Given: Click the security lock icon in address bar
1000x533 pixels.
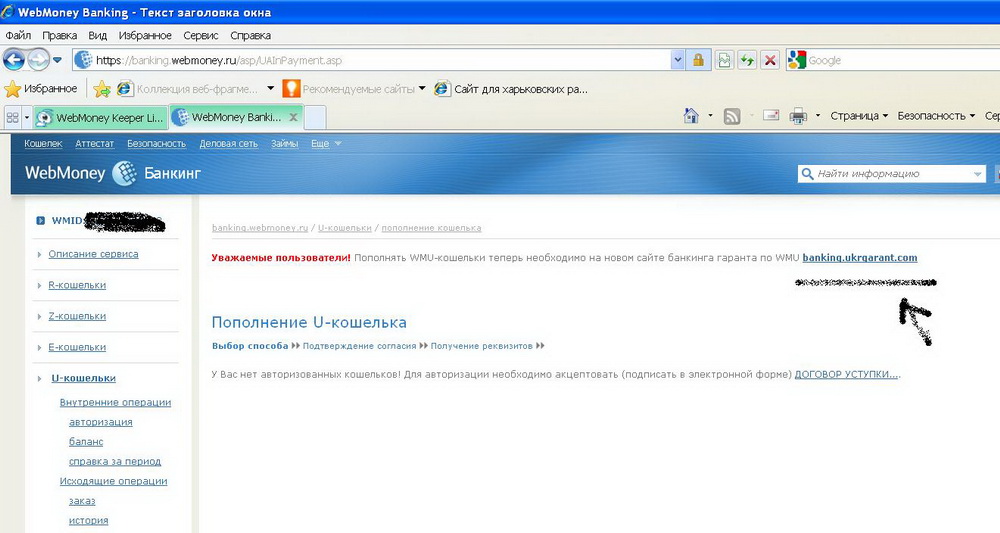Looking at the screenshot, I should [x=698, y=61].
